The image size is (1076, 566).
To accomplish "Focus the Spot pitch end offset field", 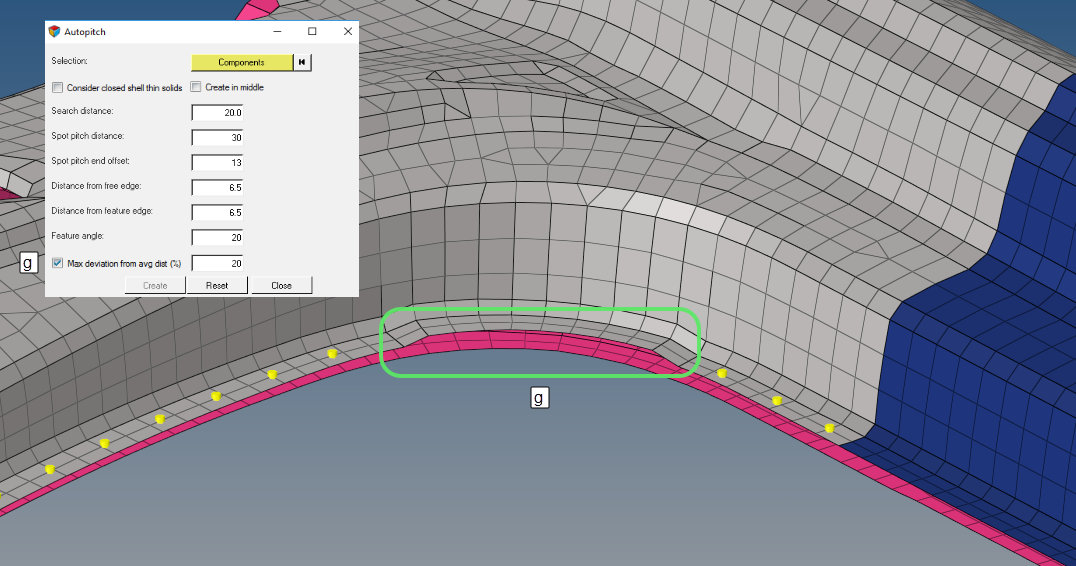I will [x=217, y=162].
